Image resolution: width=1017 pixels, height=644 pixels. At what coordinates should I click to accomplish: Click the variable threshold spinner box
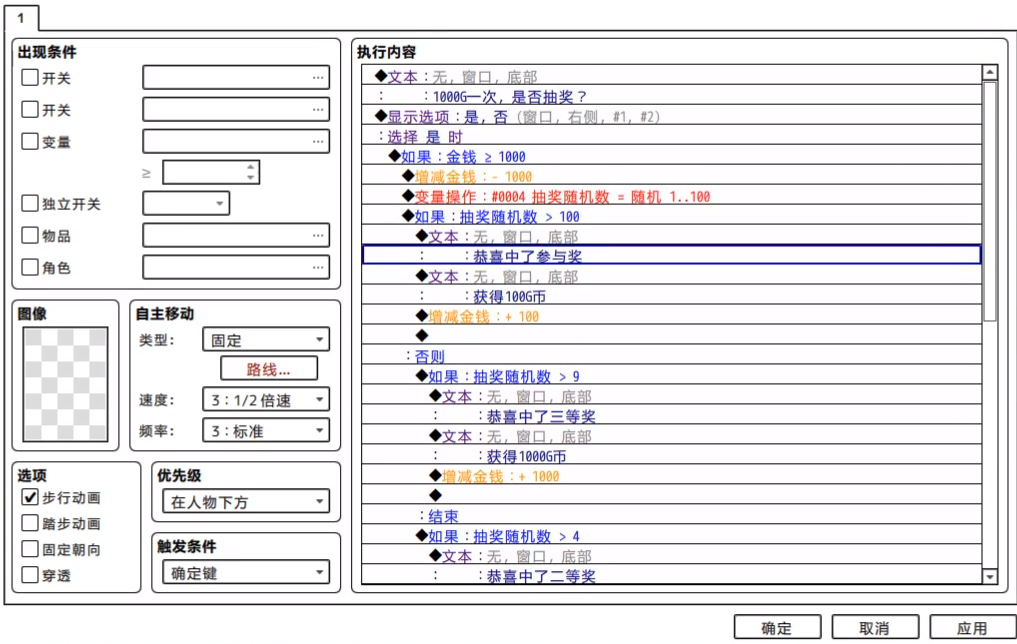[211, 173]
